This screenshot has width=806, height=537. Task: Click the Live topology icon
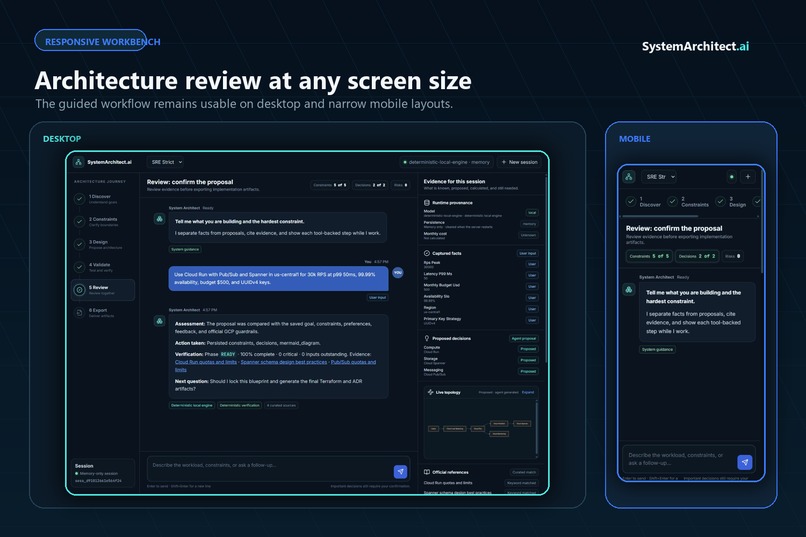click(x=430, y=392)
